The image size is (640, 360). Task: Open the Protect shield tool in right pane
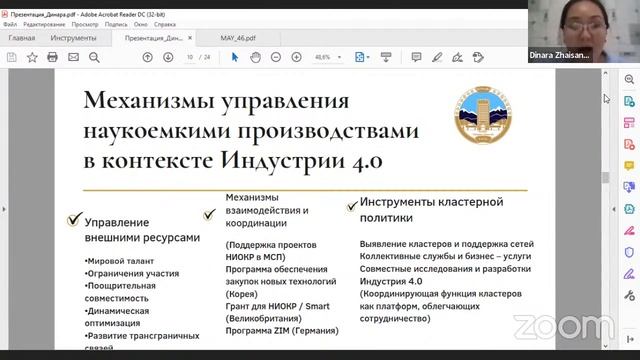[x=629, y=252]
